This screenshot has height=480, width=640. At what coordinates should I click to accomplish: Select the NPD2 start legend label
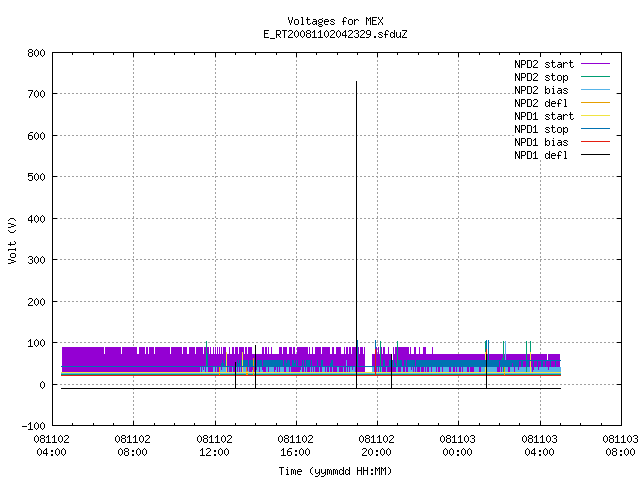[x=544, y=64]
